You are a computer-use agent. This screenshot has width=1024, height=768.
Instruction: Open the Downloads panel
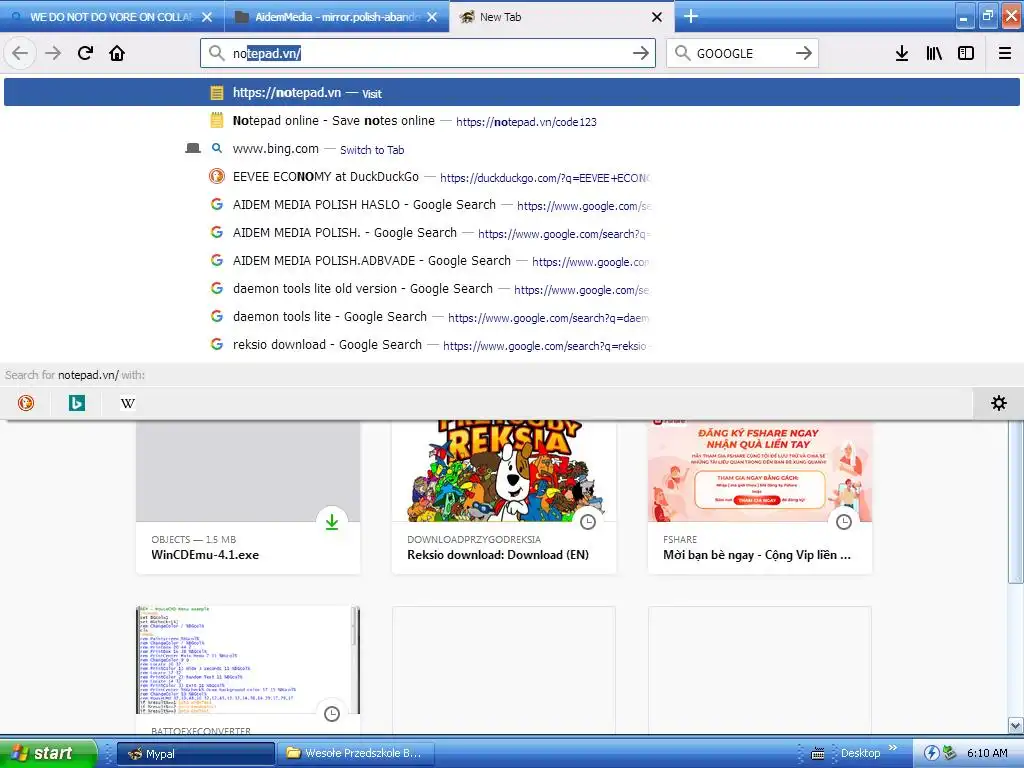tap(902, 53)
